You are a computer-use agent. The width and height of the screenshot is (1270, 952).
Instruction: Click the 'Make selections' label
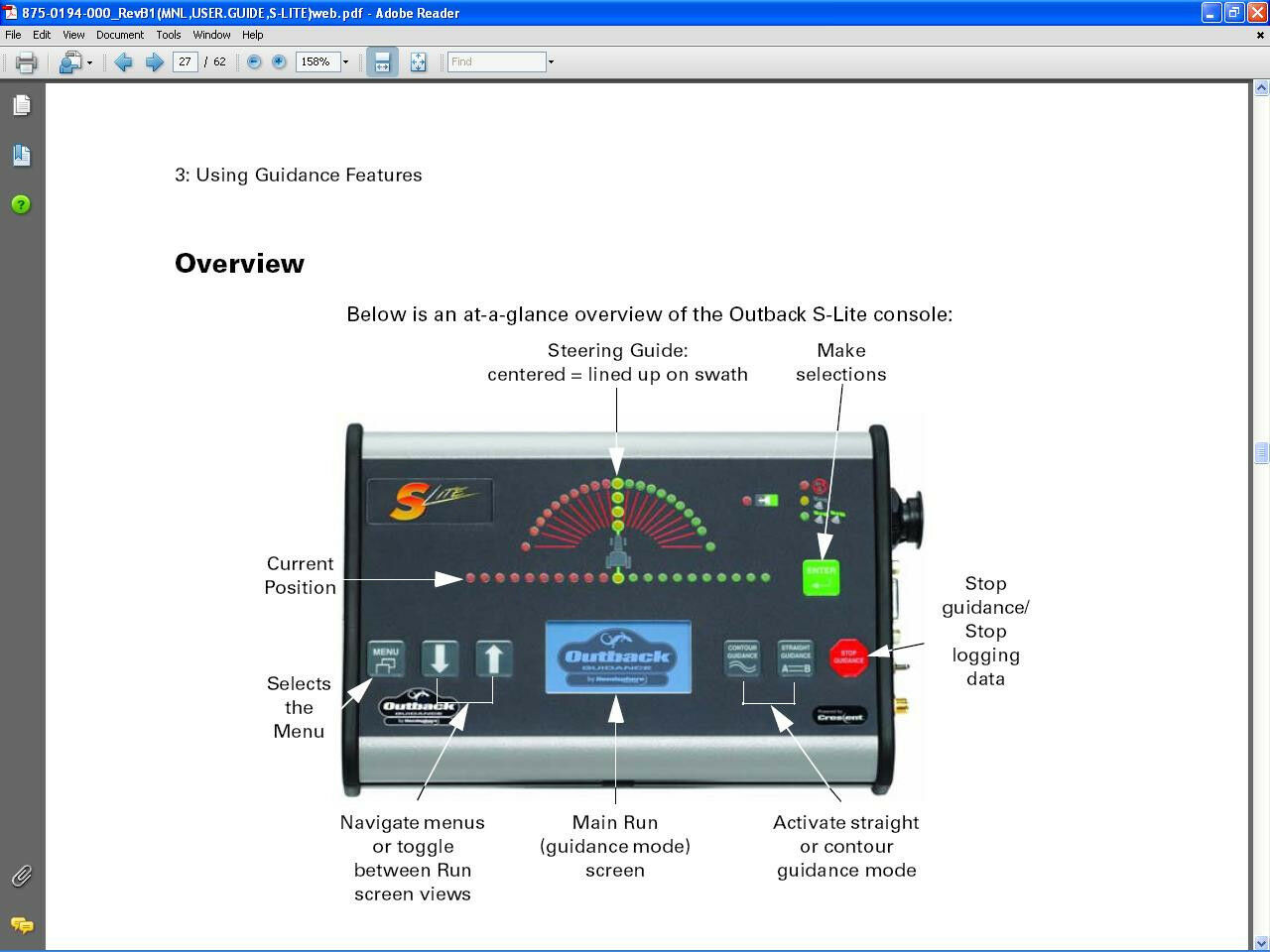click(x=840, y=362)
